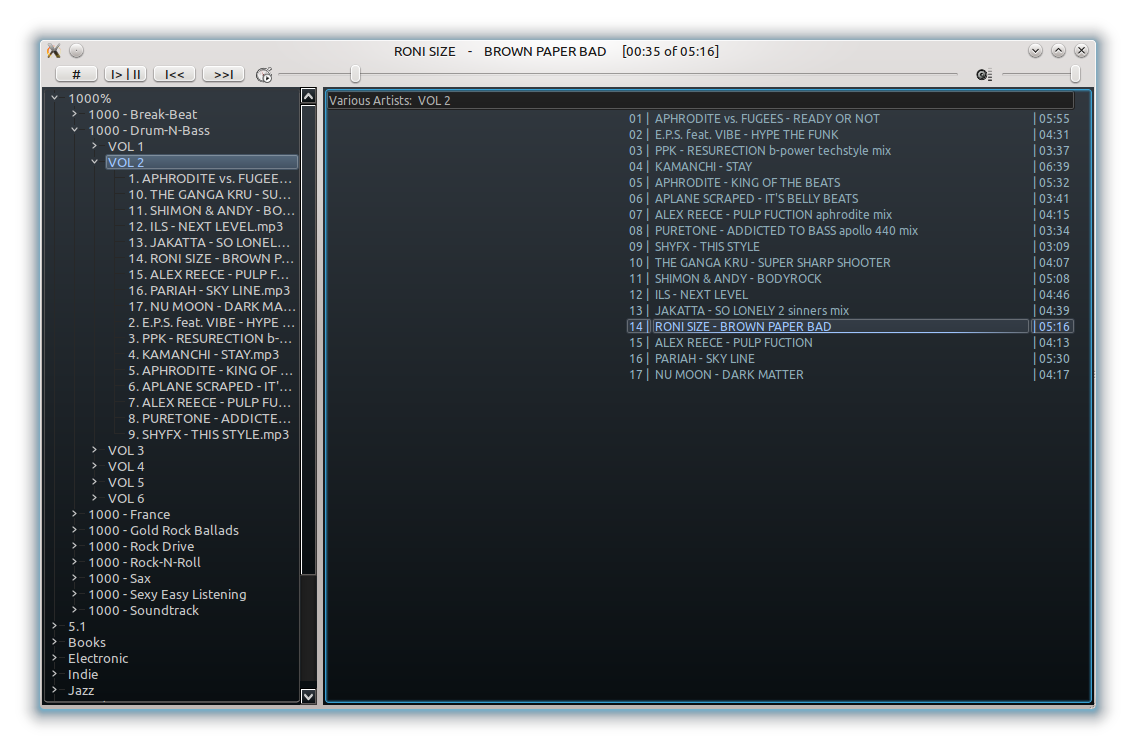Expand the 1000 - France node
This screenshot has height=749, width=1136.
point(73,514)
